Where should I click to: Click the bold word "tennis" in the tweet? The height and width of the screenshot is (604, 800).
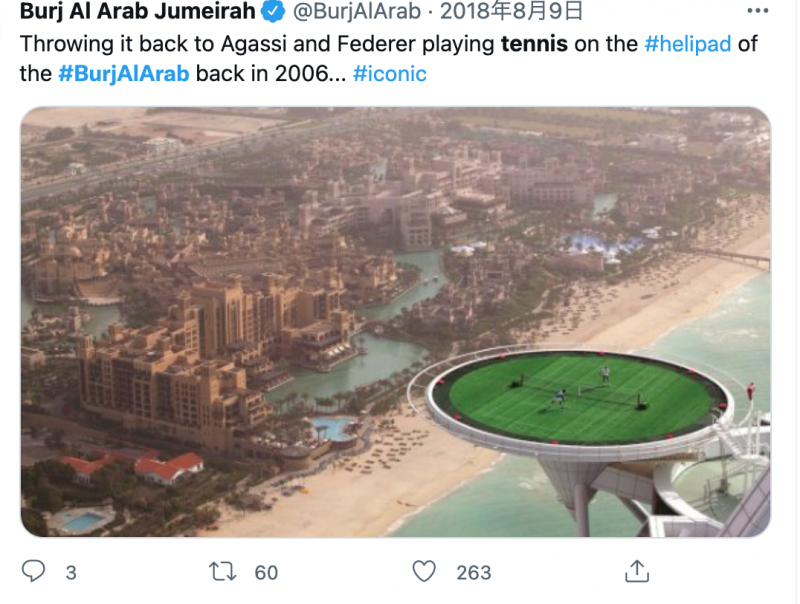tap(534, 45)
